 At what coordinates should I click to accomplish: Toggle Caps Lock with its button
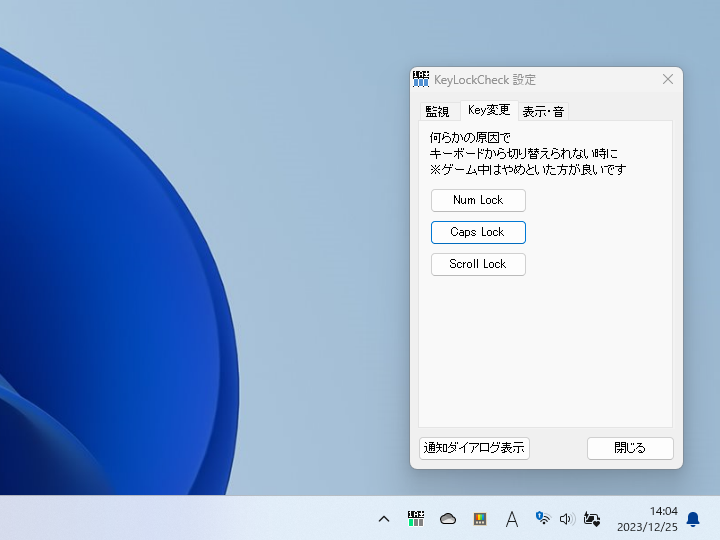coord(478,232)
